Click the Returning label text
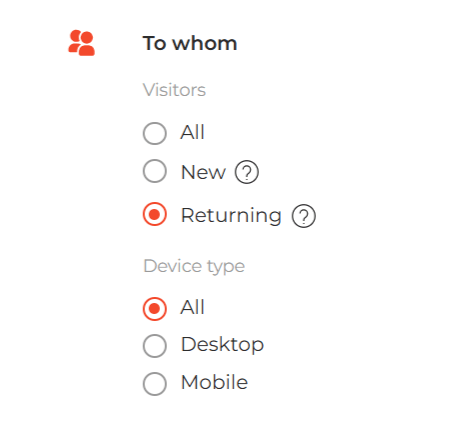The image size is (471, 438). [x=231, y=216]
